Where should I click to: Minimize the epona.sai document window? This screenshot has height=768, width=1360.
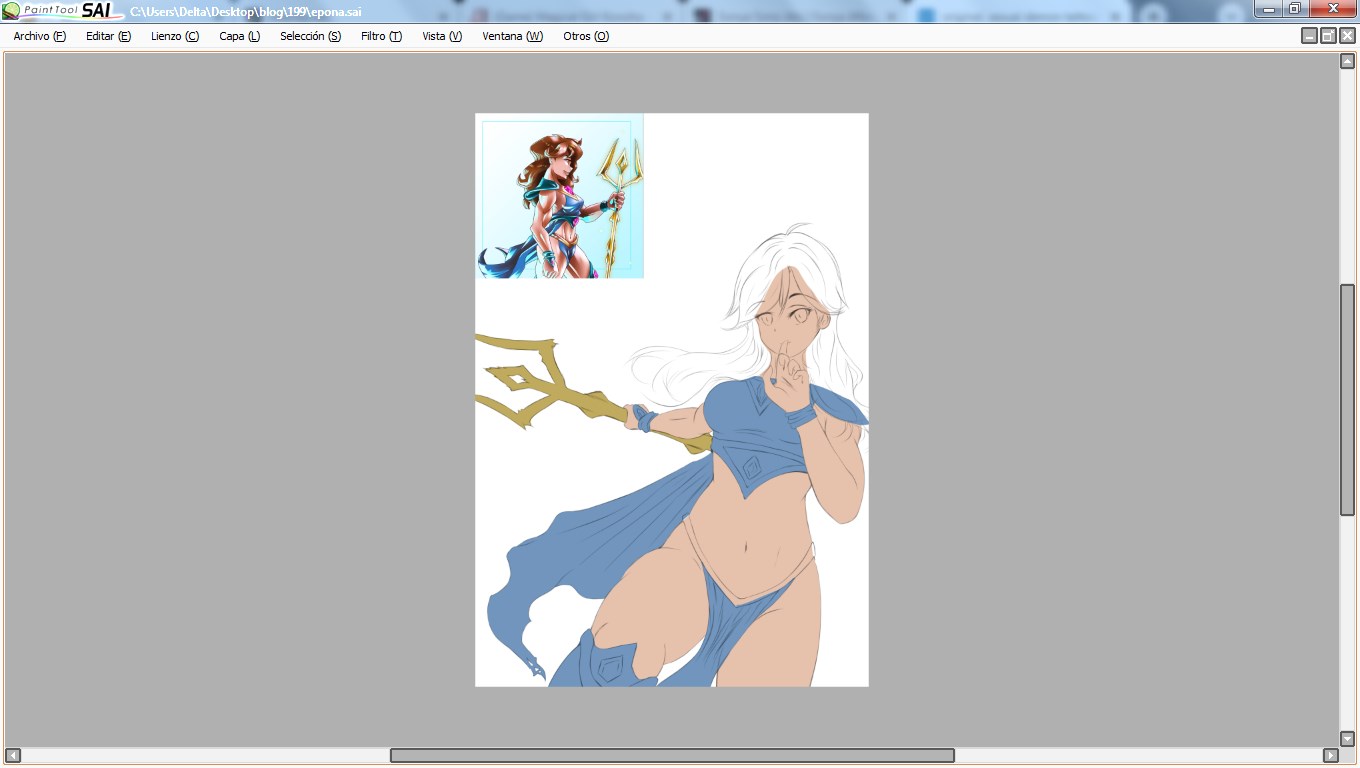[1309, 36]
